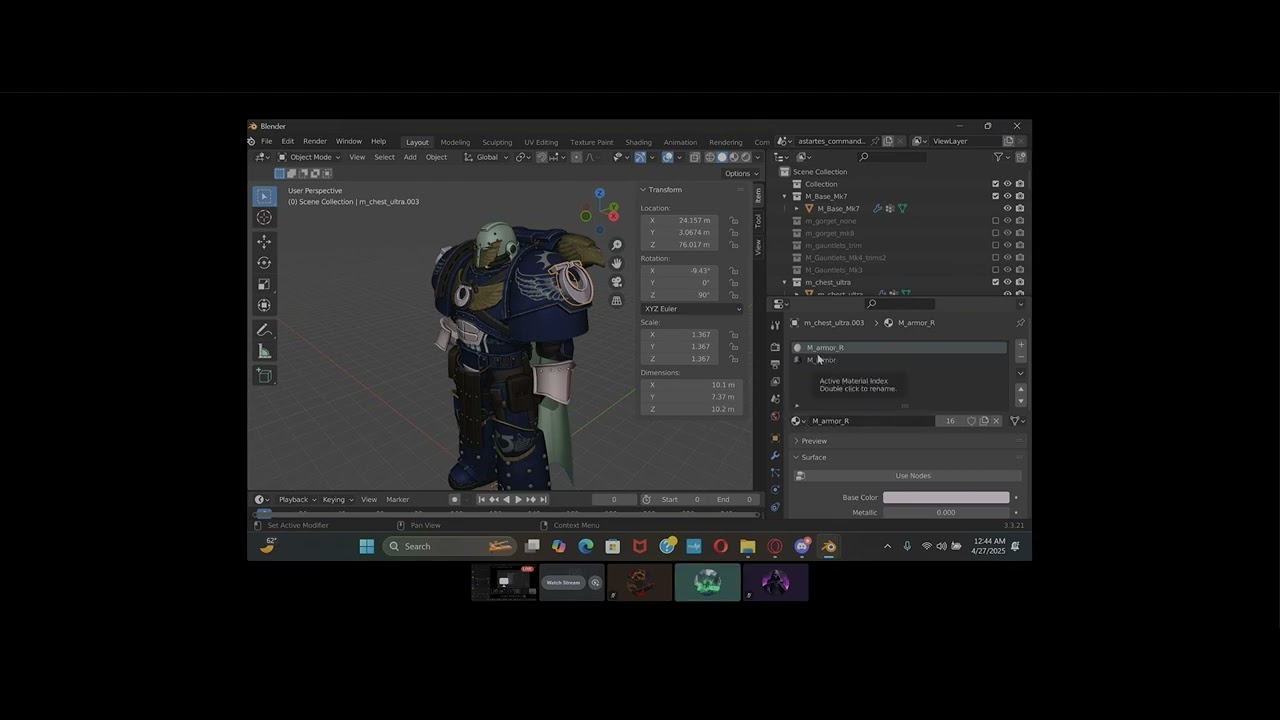Jump to end frame playback button

coord(543,499)
